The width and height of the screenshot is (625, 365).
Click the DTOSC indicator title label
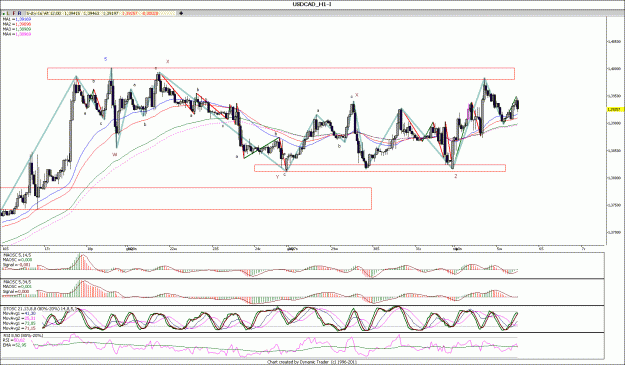[39, 309]
